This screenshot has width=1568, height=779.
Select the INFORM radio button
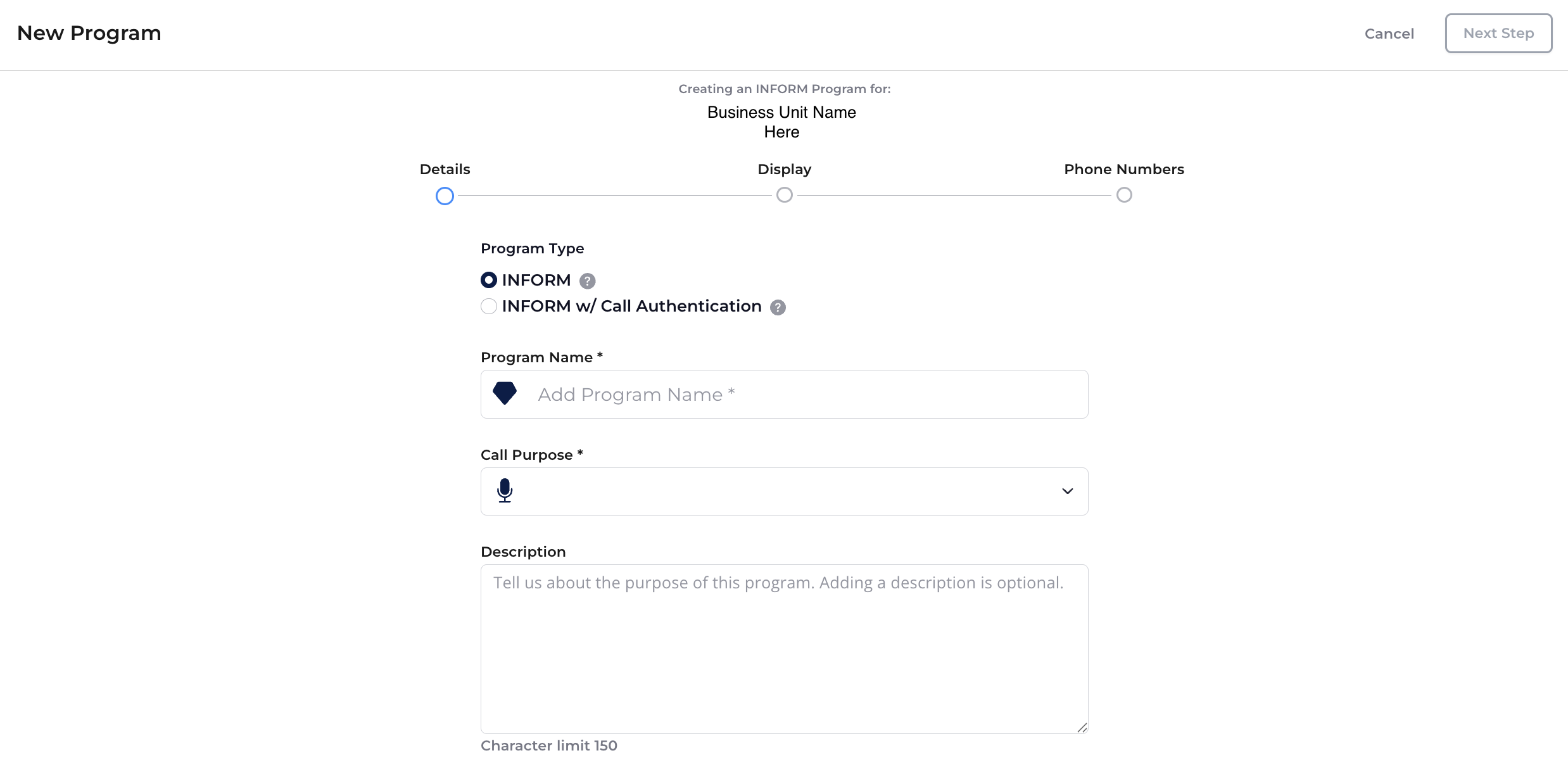point(488,280)
